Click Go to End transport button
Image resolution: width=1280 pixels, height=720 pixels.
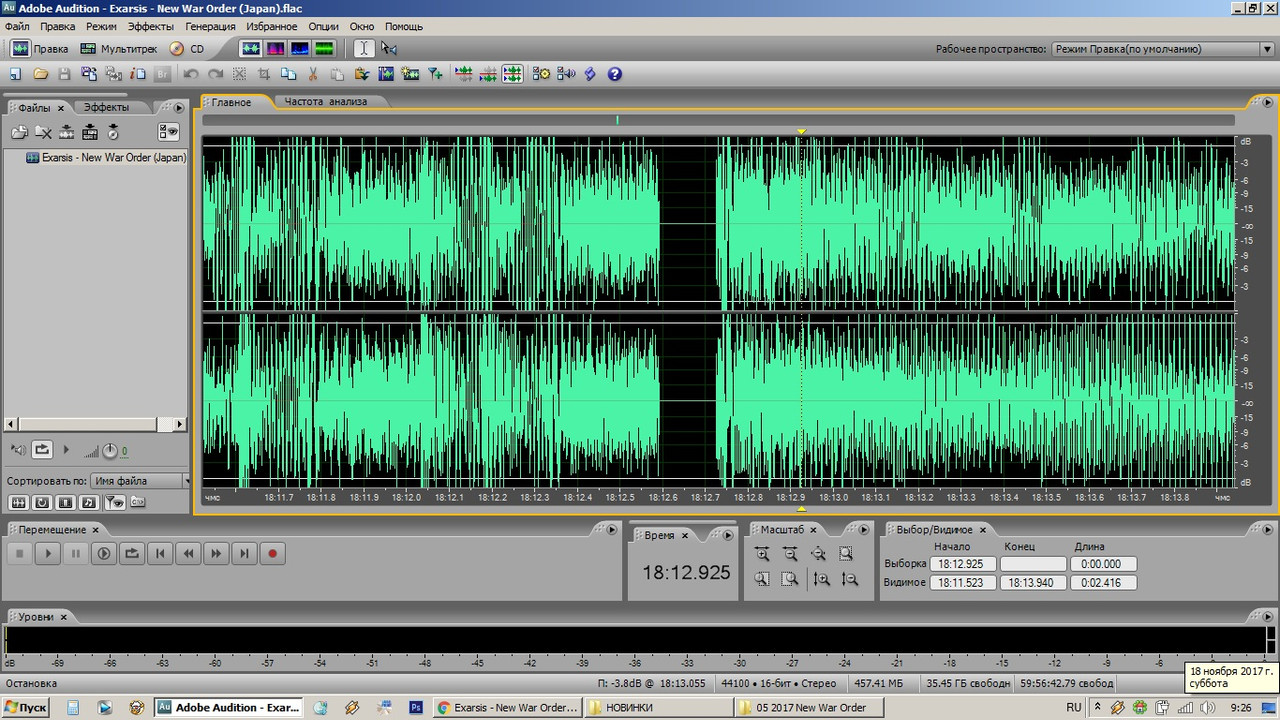pos(244,553)
